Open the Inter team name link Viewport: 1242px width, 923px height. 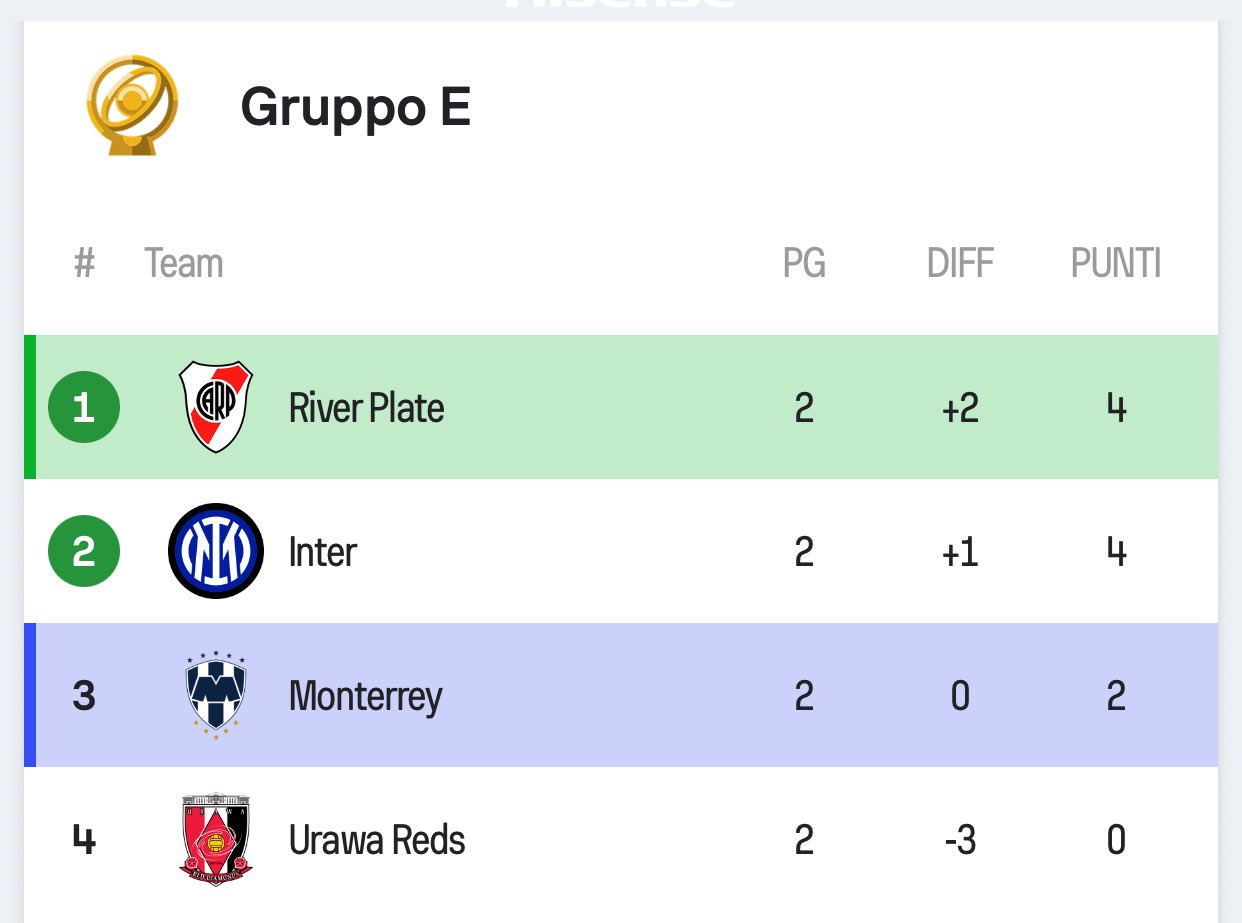click(x=322, y=552)
